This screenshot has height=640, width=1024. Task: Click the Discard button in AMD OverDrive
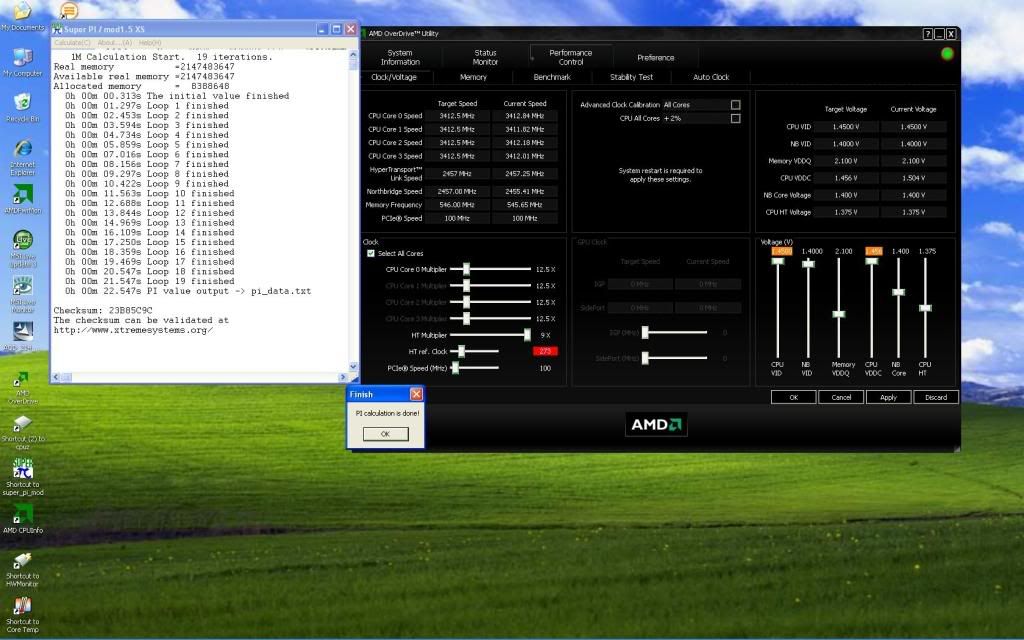pyautogui.click(x=936, y=397)
